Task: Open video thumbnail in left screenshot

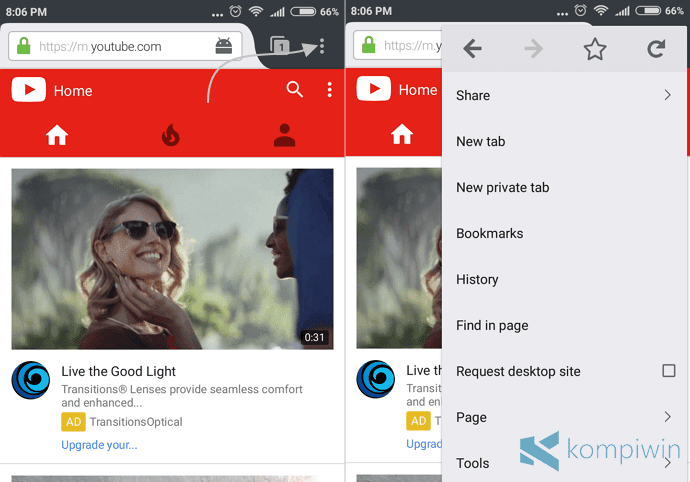Action: point(172,259)
